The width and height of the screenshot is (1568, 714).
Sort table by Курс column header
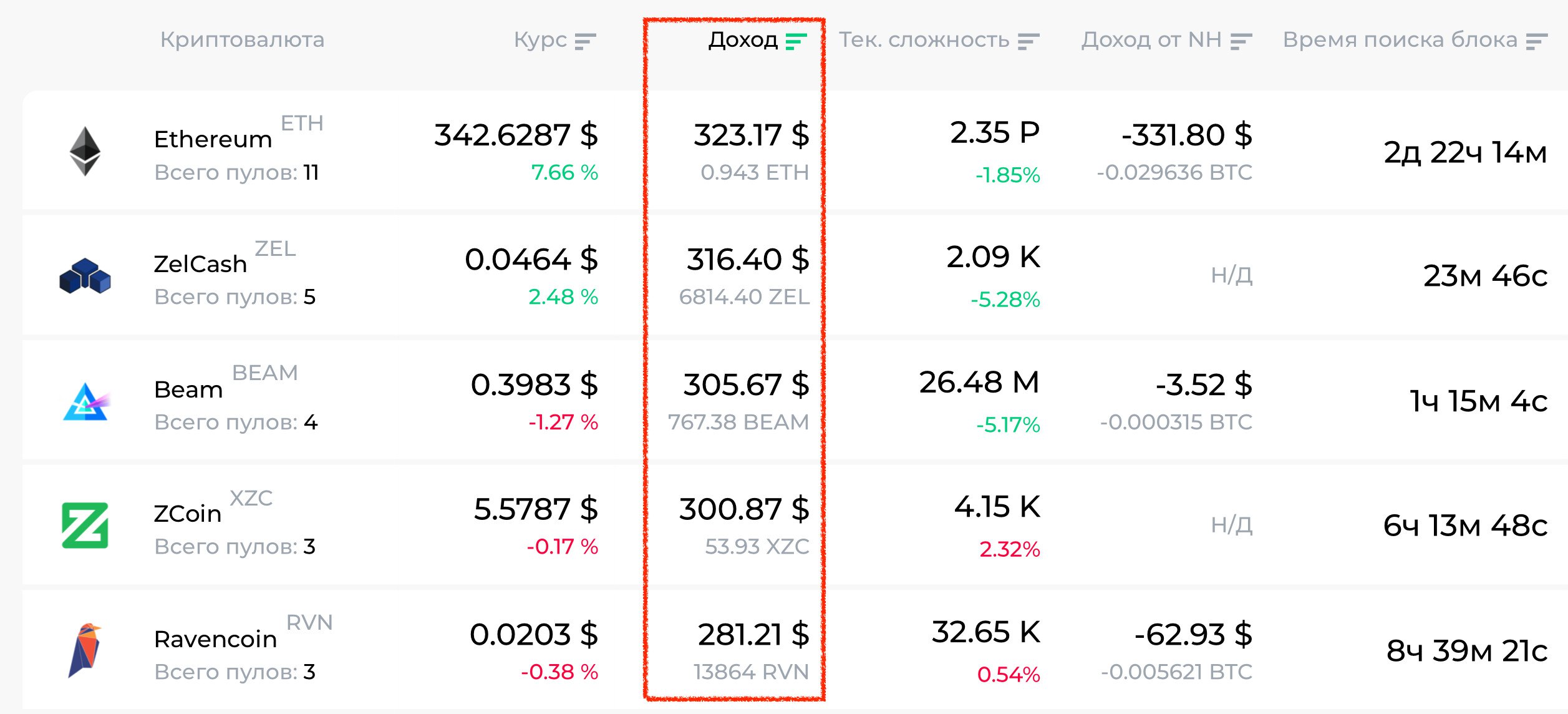tap(540, 40)
